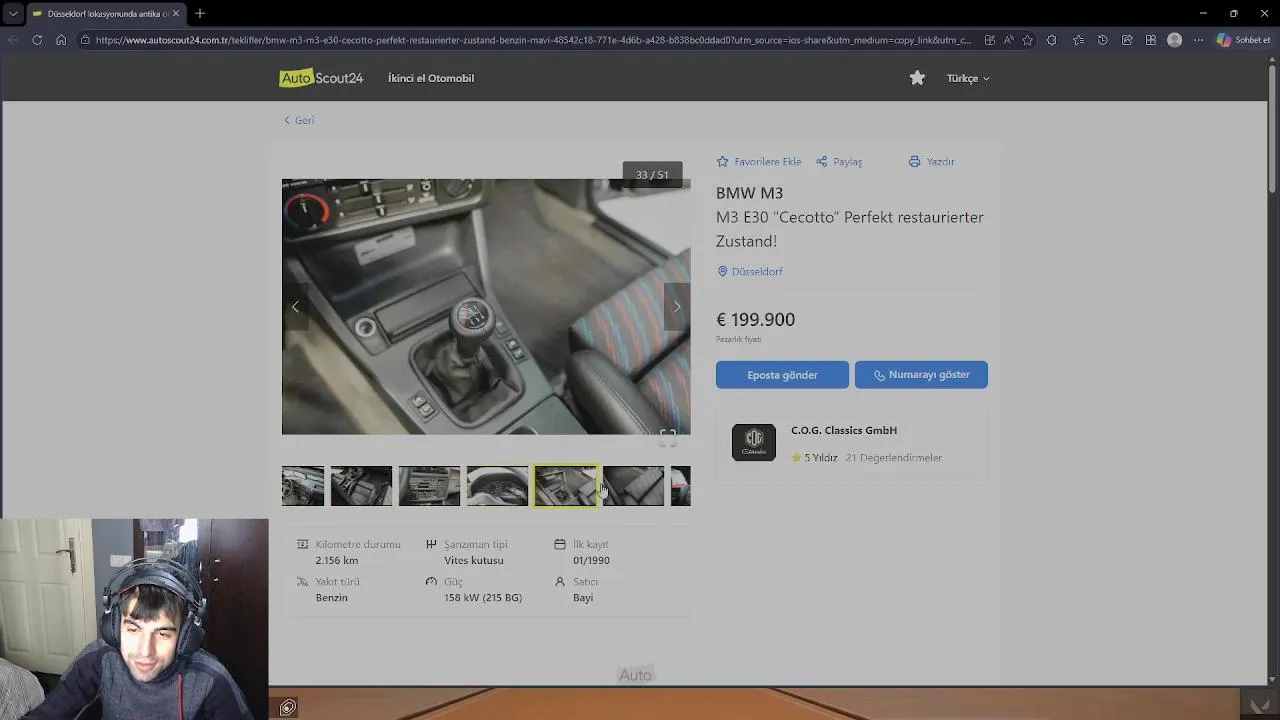This screenshot has width=1280, height=720.
Task: Open the 21 Değerlendirmeler reviews link
Action: pyautogui.click(x=894, y=457)
